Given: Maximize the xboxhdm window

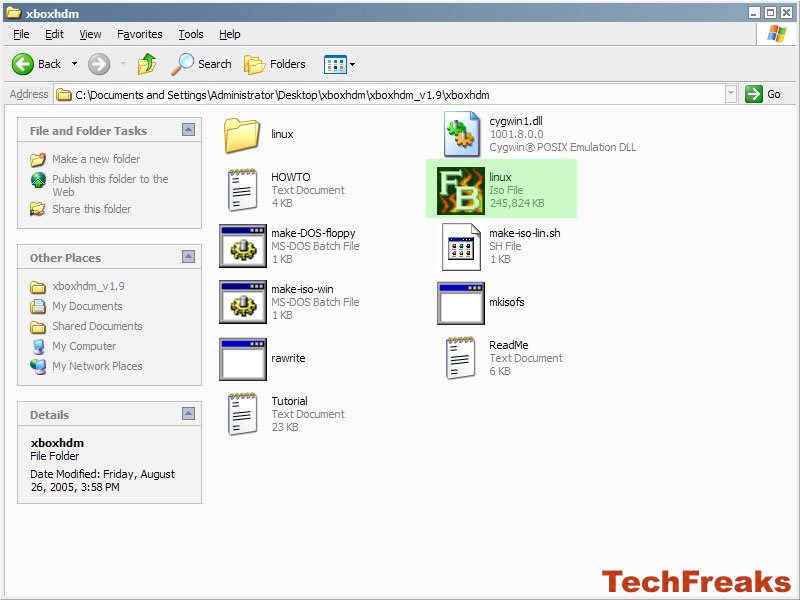Looking at the screenshot, I should [x=770, y=12].
